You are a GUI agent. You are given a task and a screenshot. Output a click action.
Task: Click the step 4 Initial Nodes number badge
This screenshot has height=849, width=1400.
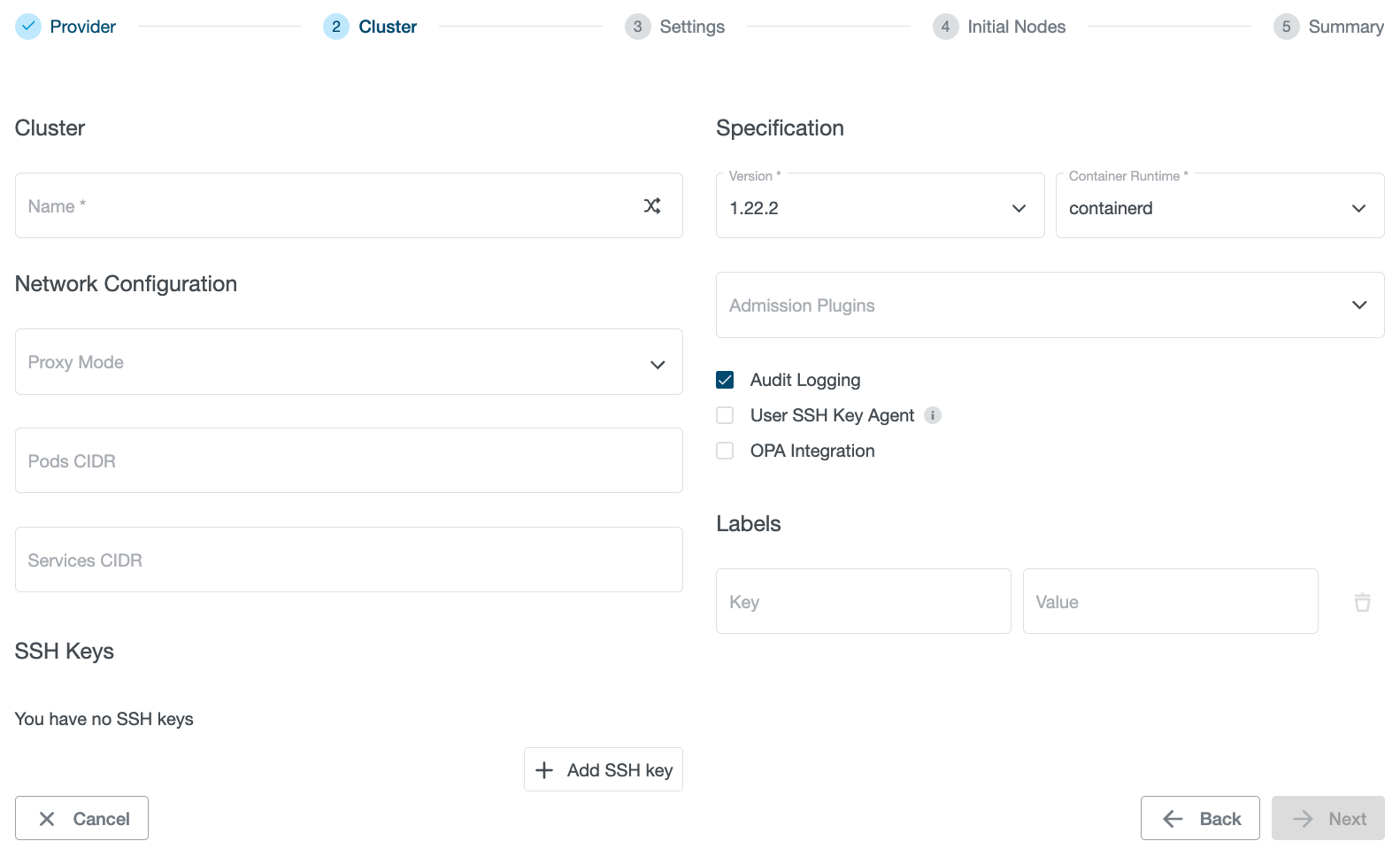945,27
